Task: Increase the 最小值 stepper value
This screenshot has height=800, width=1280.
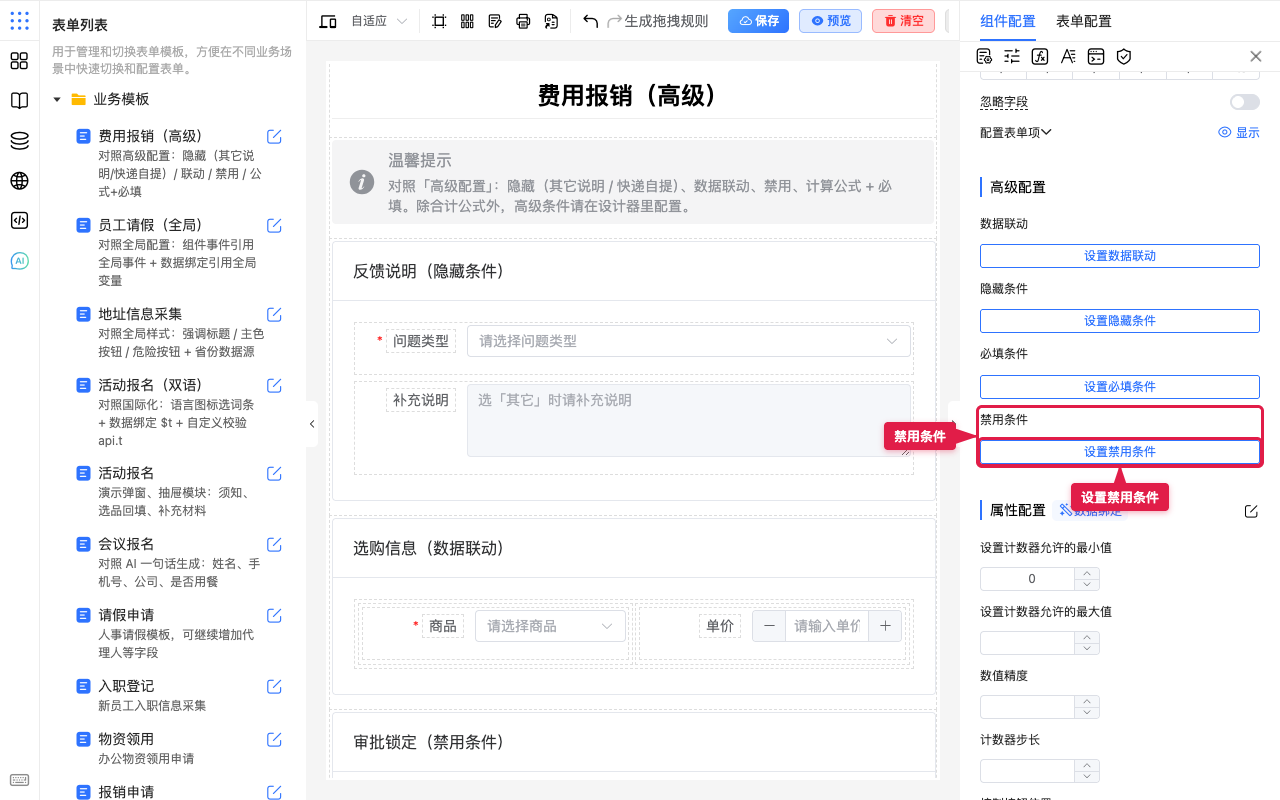Action: [x=1087, y=573]
